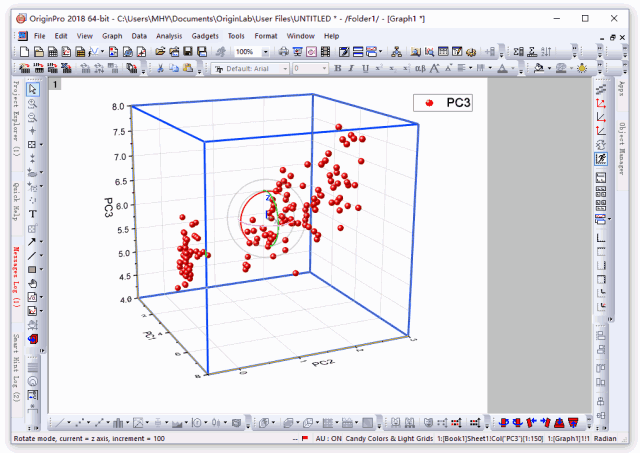The height and width of the screenshot is (453, 640).
Task: Select the Arrow drawing tool
Action: pyautogui.click(x=32, y=242)
